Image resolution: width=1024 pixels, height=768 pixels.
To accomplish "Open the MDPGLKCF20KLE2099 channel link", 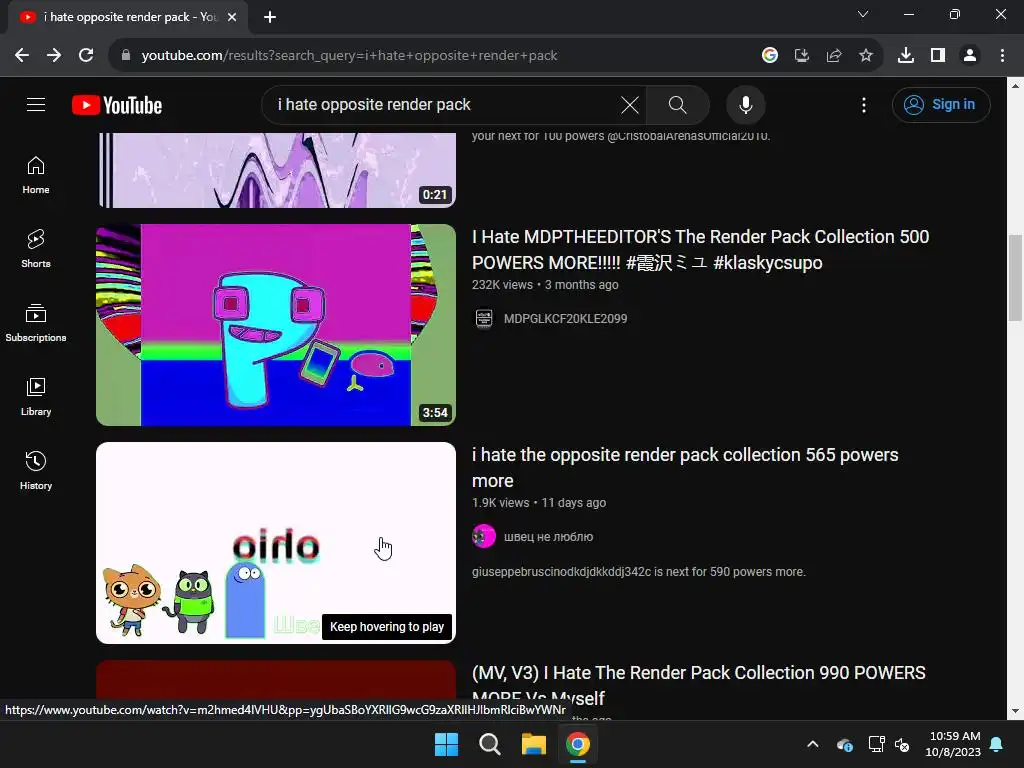I will coord(566,319).
